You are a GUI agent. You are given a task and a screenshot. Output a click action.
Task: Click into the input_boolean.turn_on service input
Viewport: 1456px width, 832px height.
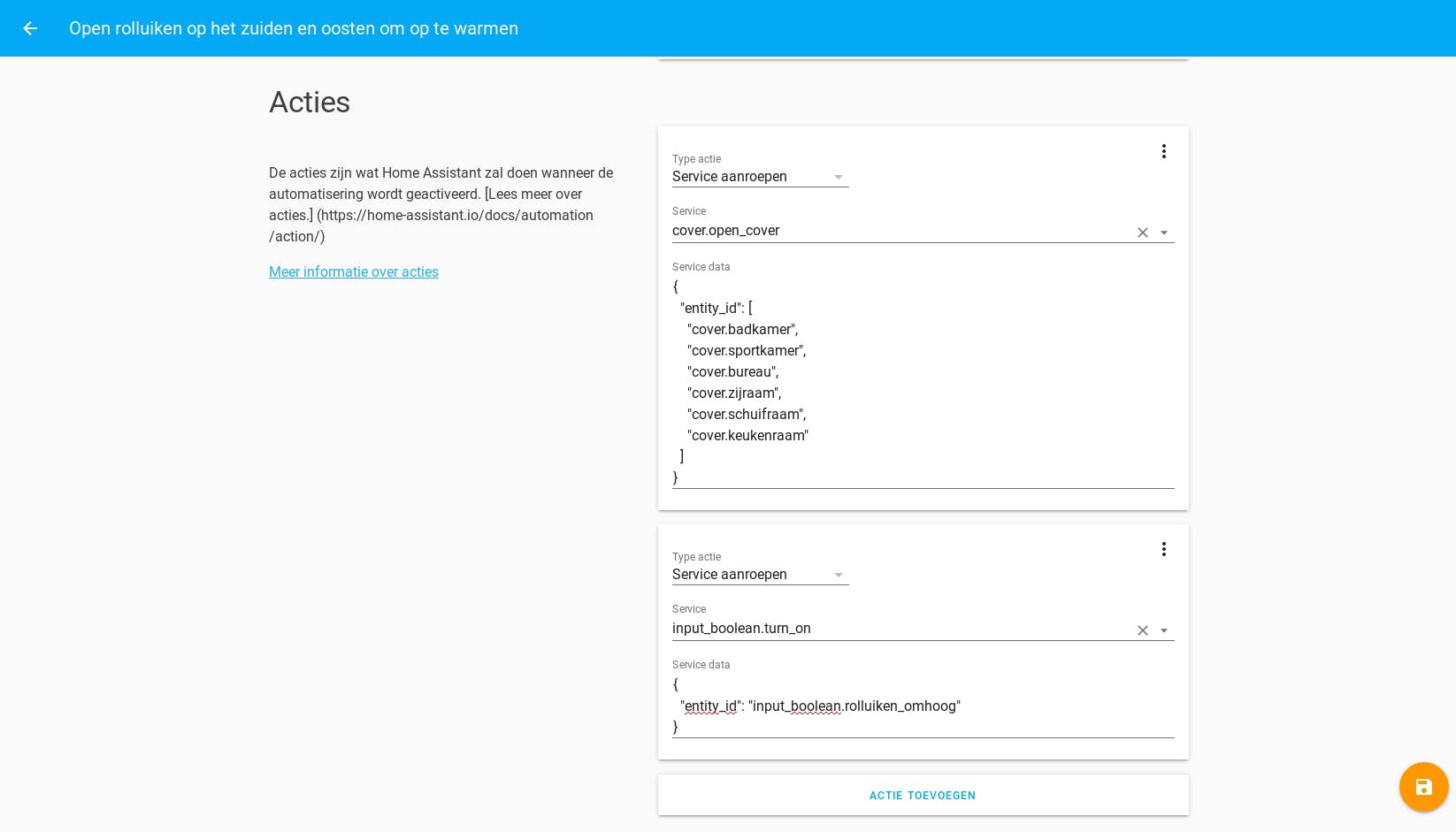click(x=893, y=629)
